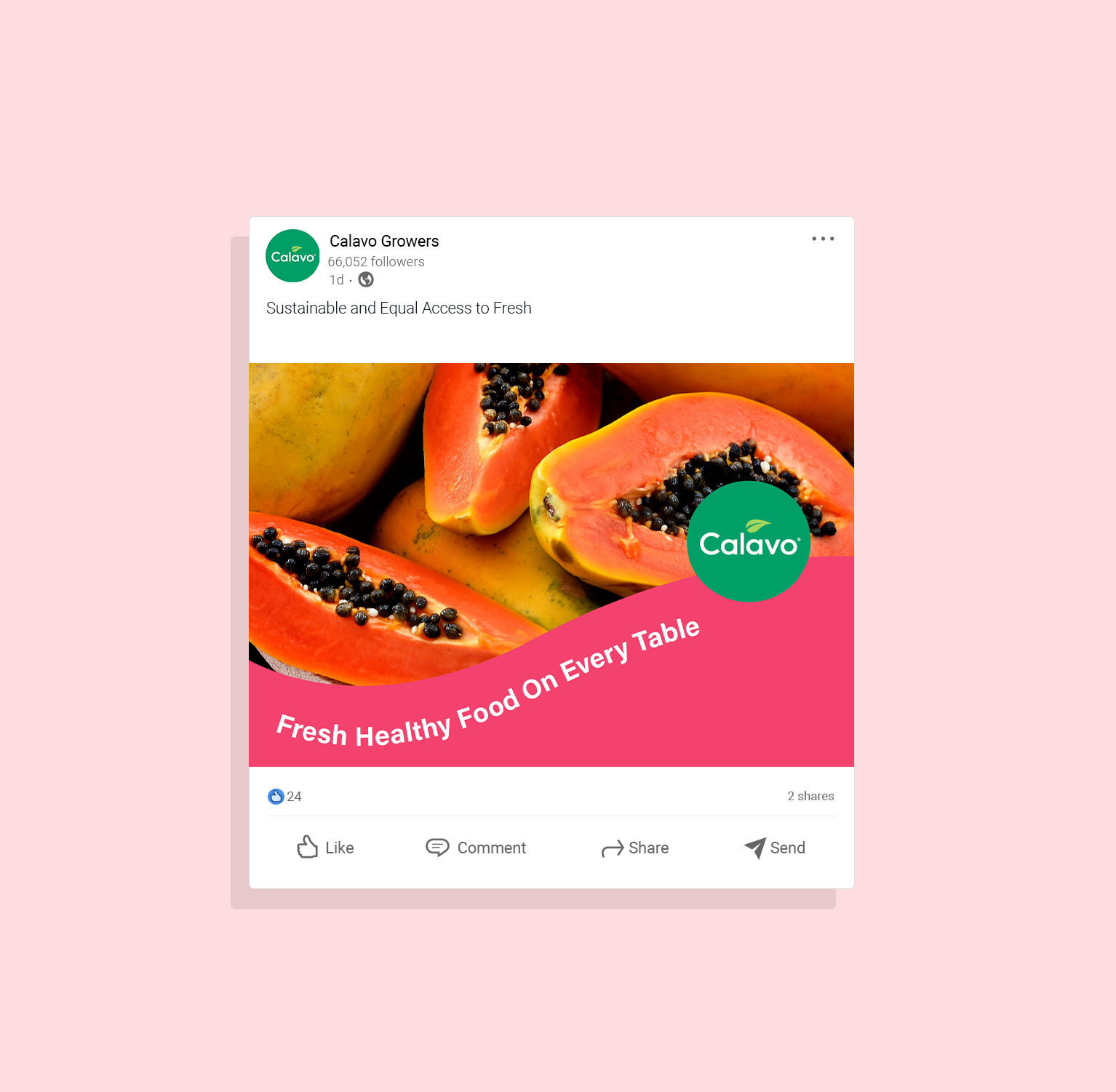1116x1092 pixels.
Task: Click the Sustainable and Equal Access caption
Action: [399, 308]
